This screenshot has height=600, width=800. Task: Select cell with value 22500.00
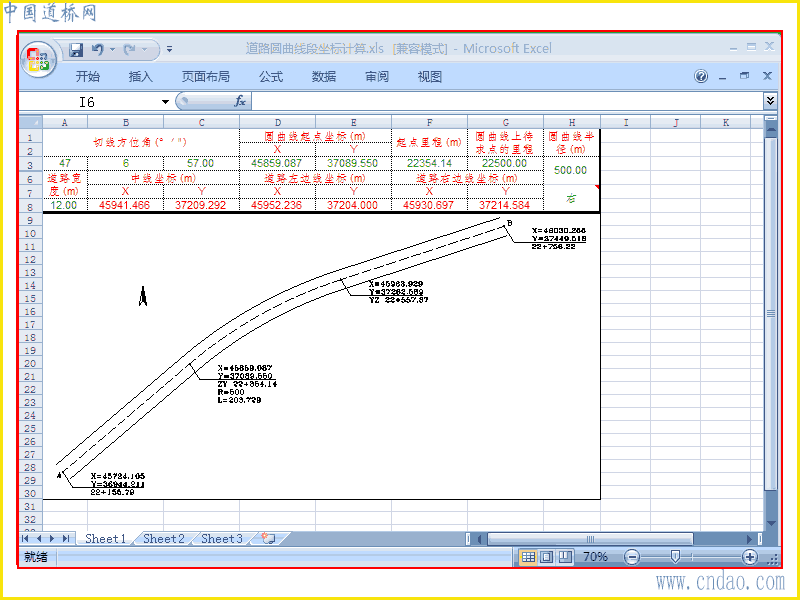(505, 163)
